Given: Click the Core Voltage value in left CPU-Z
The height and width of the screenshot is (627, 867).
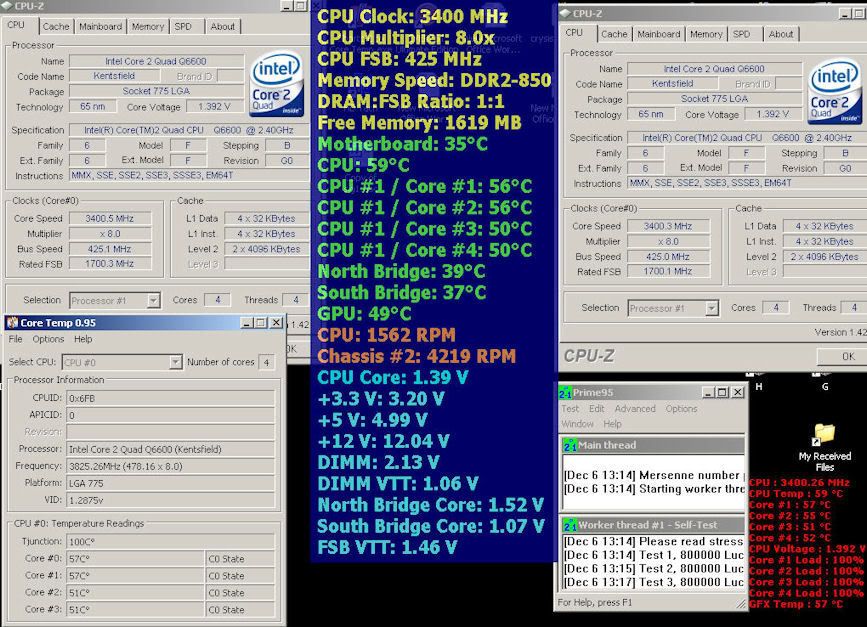Looking at the screenshot, I should click(215, 106).
